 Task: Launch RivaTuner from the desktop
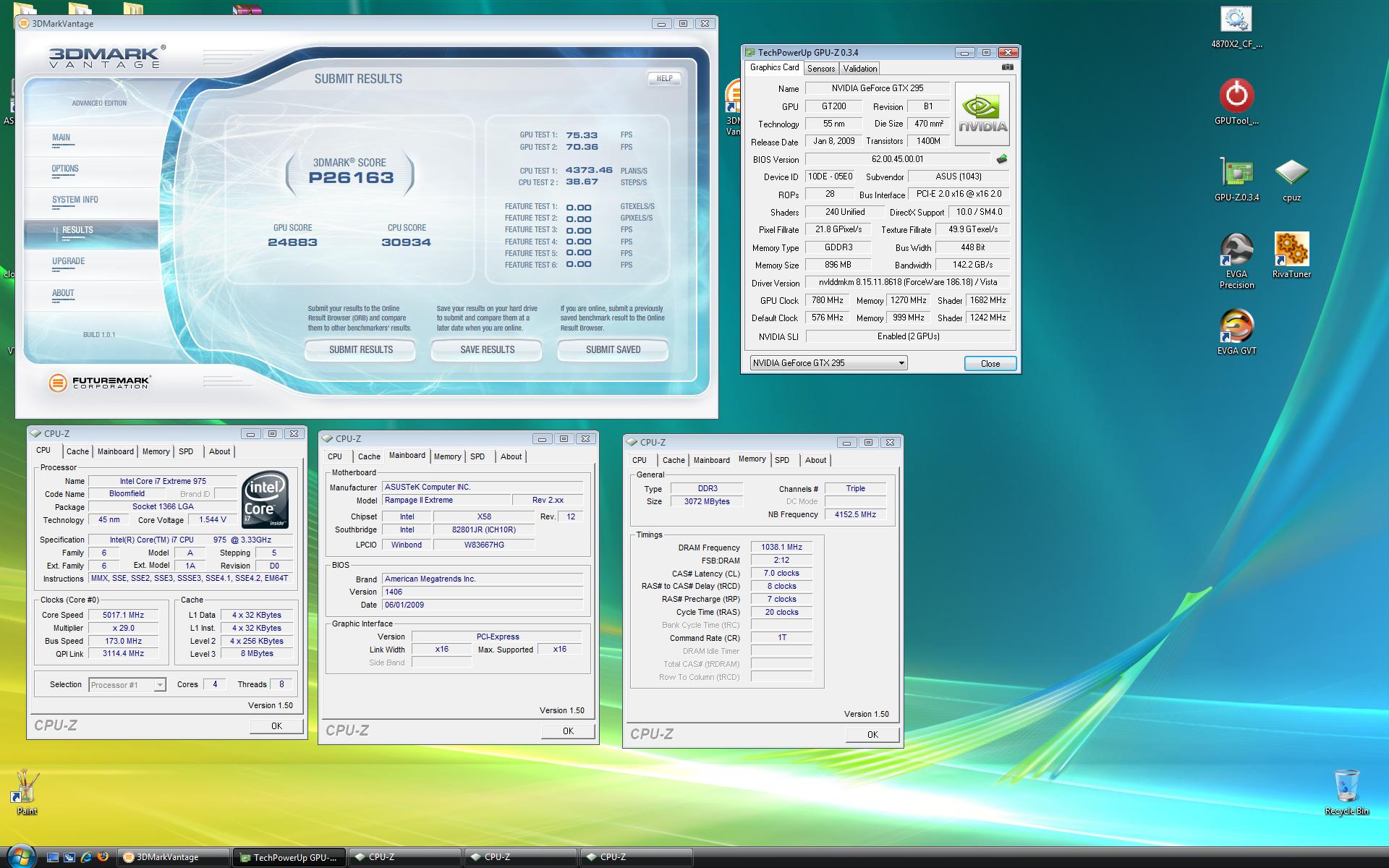click(1291, 255)
